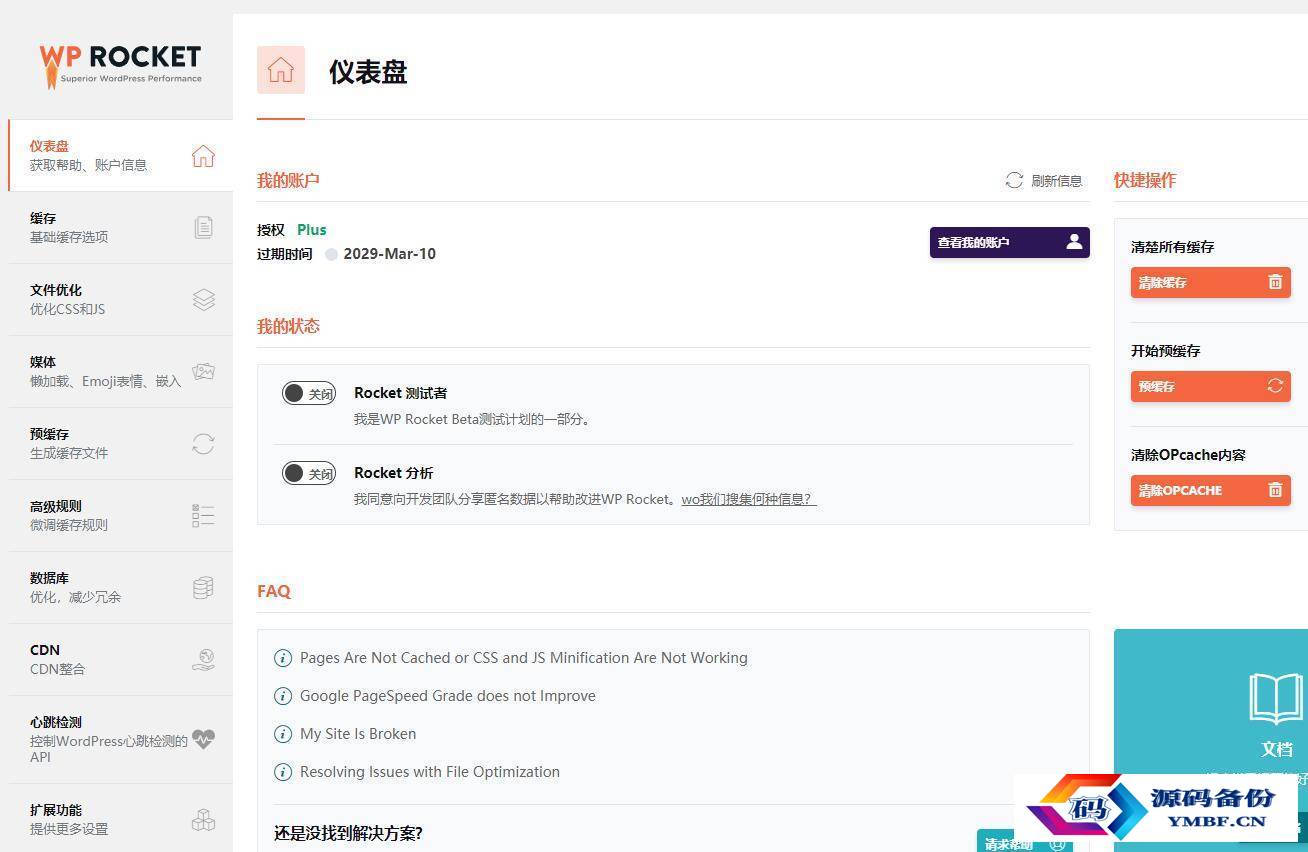Click the document icon in 缓存 sidebar item
Screen dimensions: 1308x852
click(x=203, y=228)
